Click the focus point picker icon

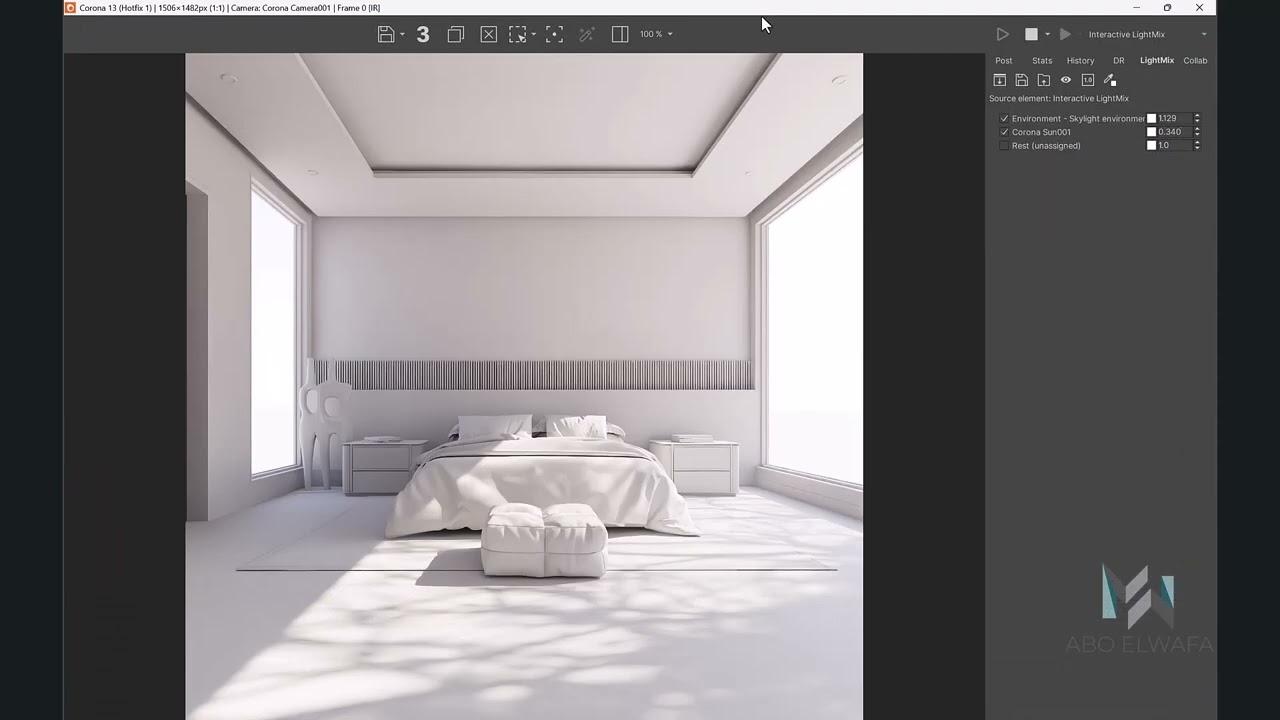click(554, 34)
